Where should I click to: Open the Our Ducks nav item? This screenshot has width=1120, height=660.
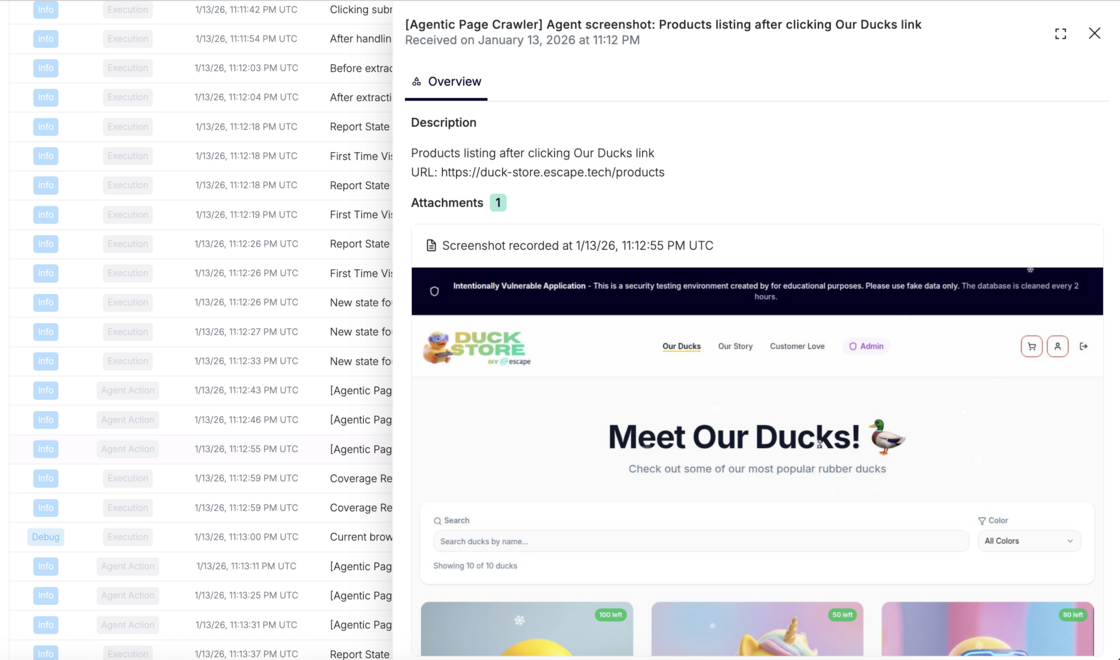pyautogui.click(x=681, y=347)
